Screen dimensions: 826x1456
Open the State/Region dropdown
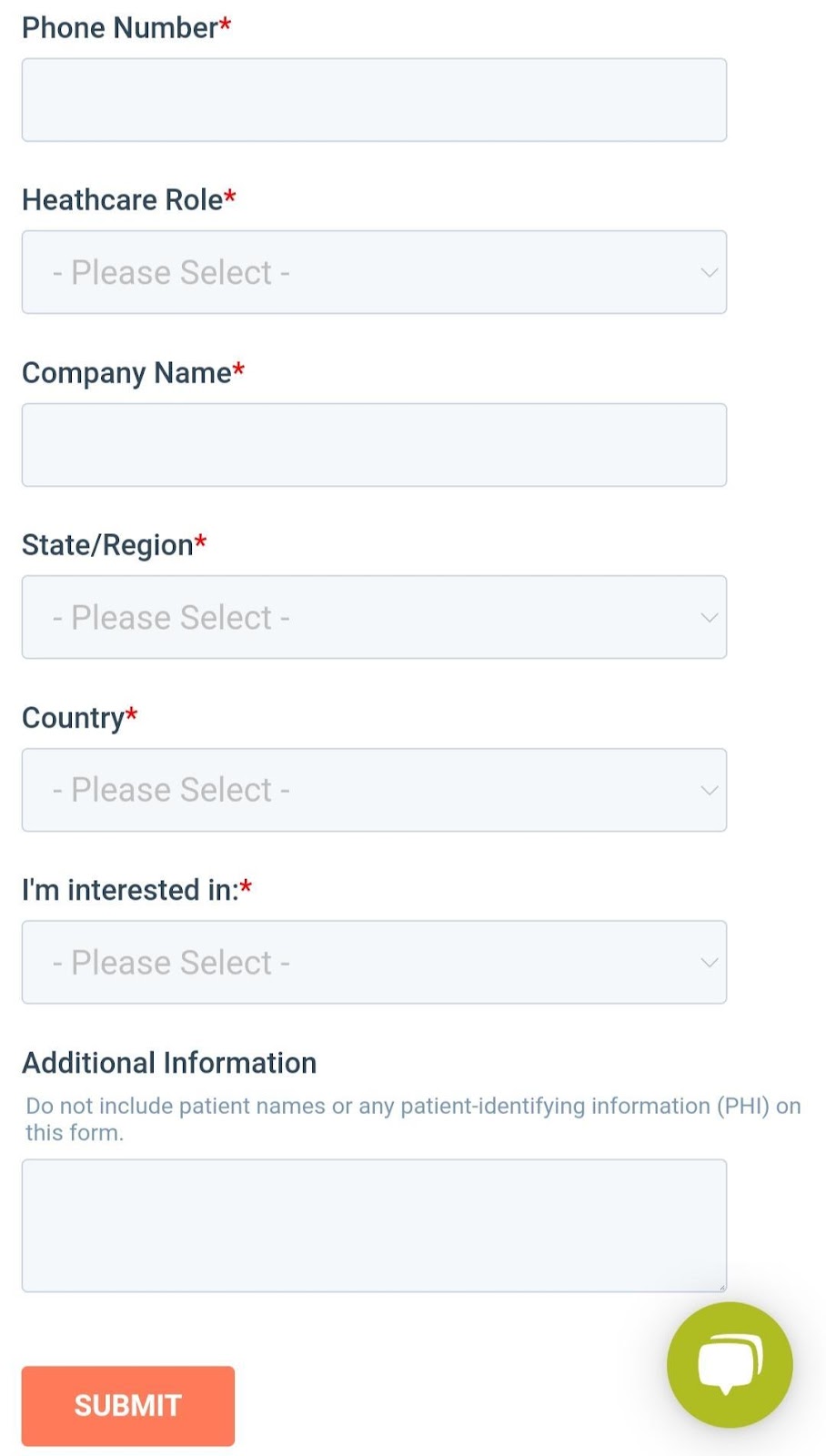pyautogui.click(x=373, y=617)
